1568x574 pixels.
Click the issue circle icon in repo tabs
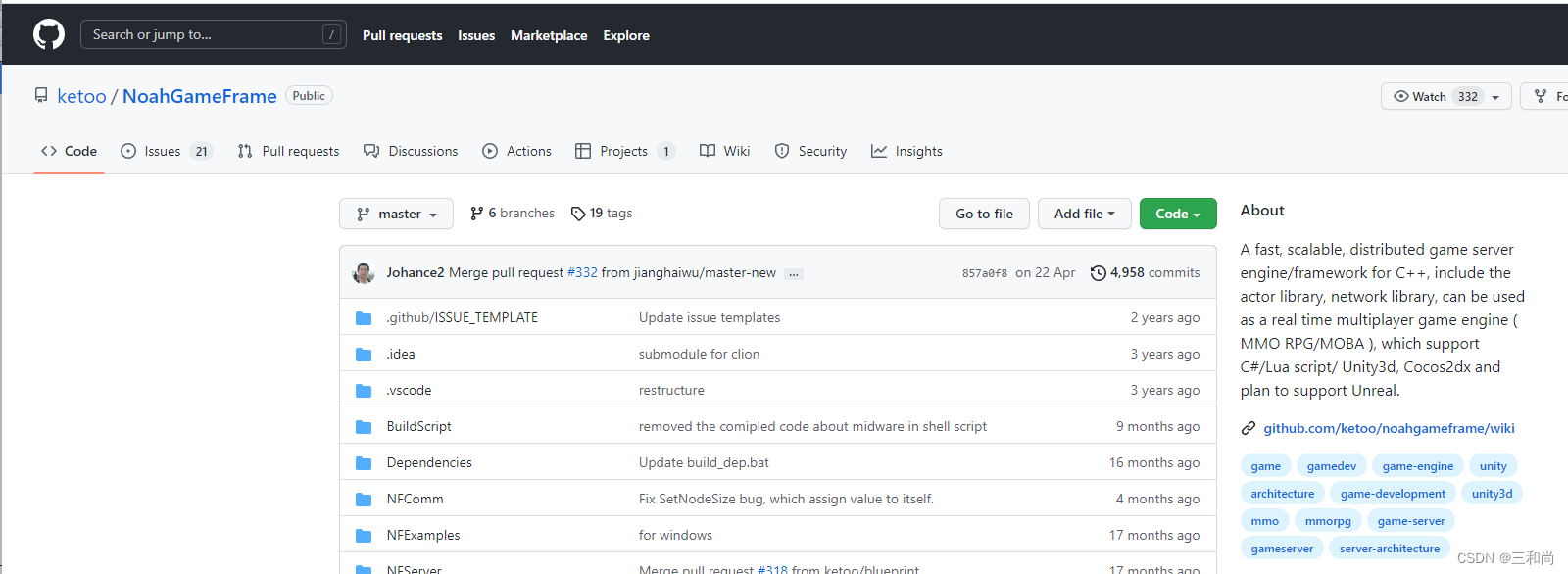[x=128, y=151]
